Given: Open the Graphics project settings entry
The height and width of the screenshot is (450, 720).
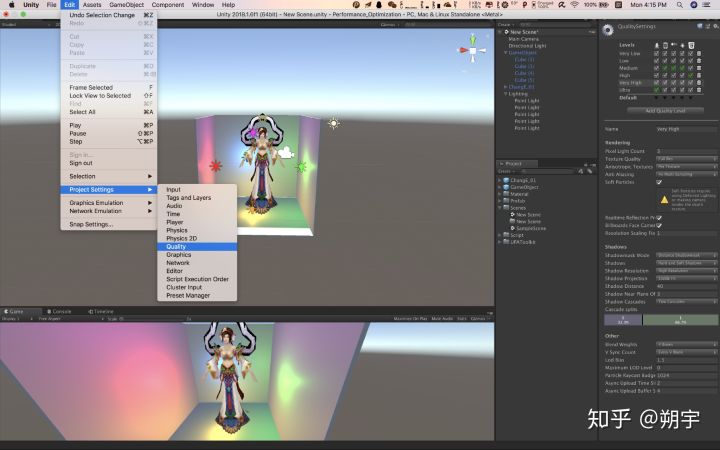Looking at the screenshot, I should 197,254.
